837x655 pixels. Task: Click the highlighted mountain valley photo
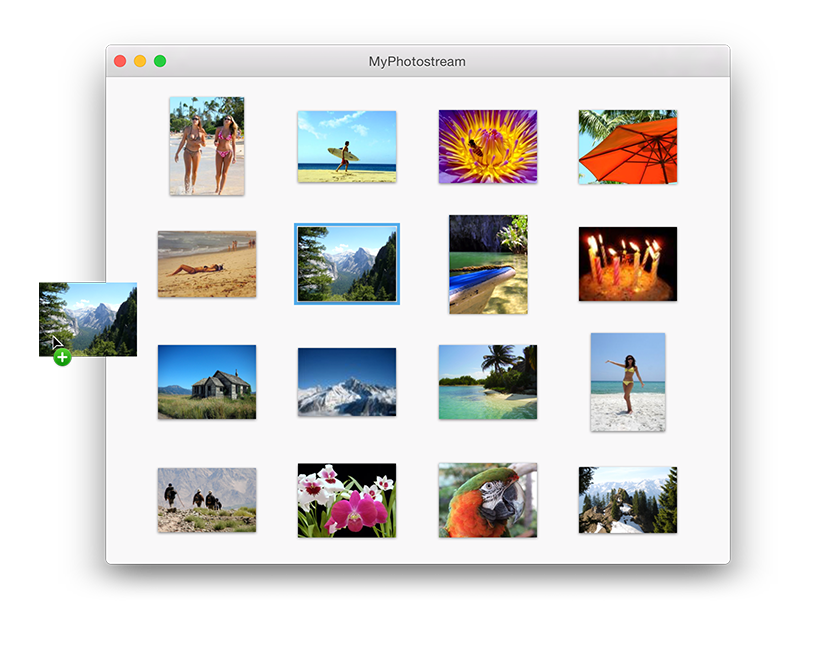tap(346, 264)
